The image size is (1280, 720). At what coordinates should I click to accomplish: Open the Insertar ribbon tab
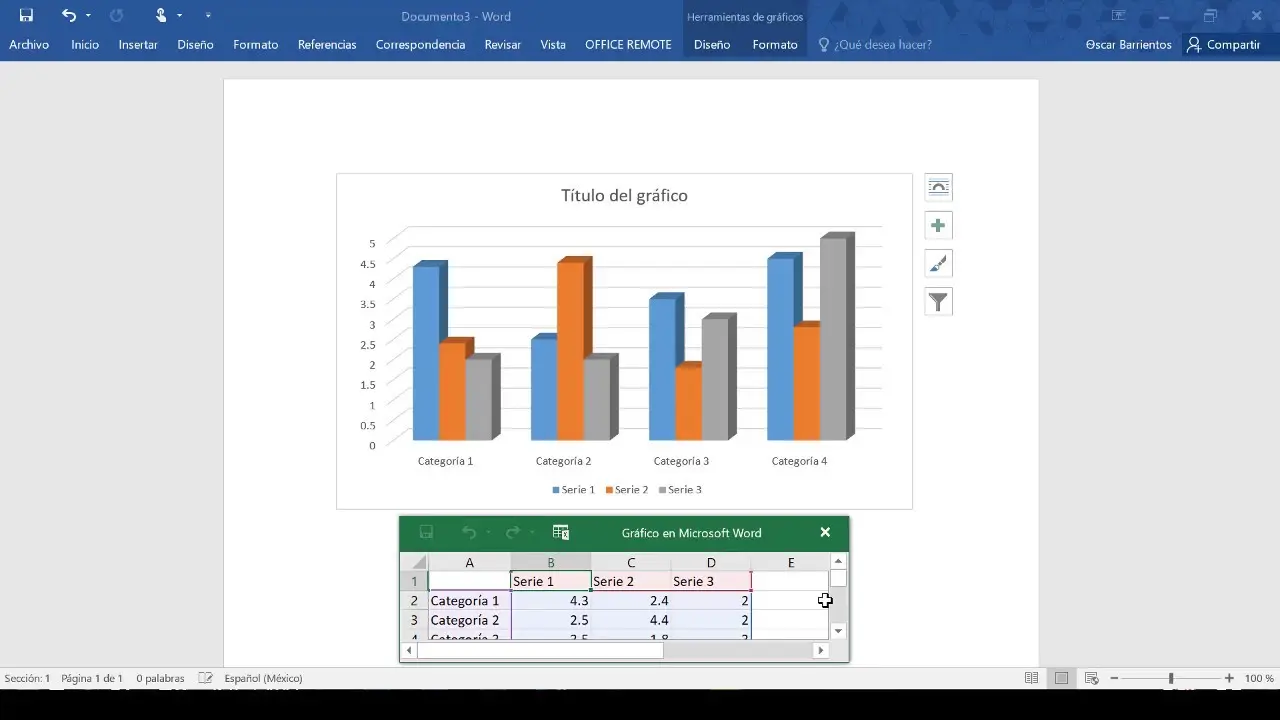[138, 45]
